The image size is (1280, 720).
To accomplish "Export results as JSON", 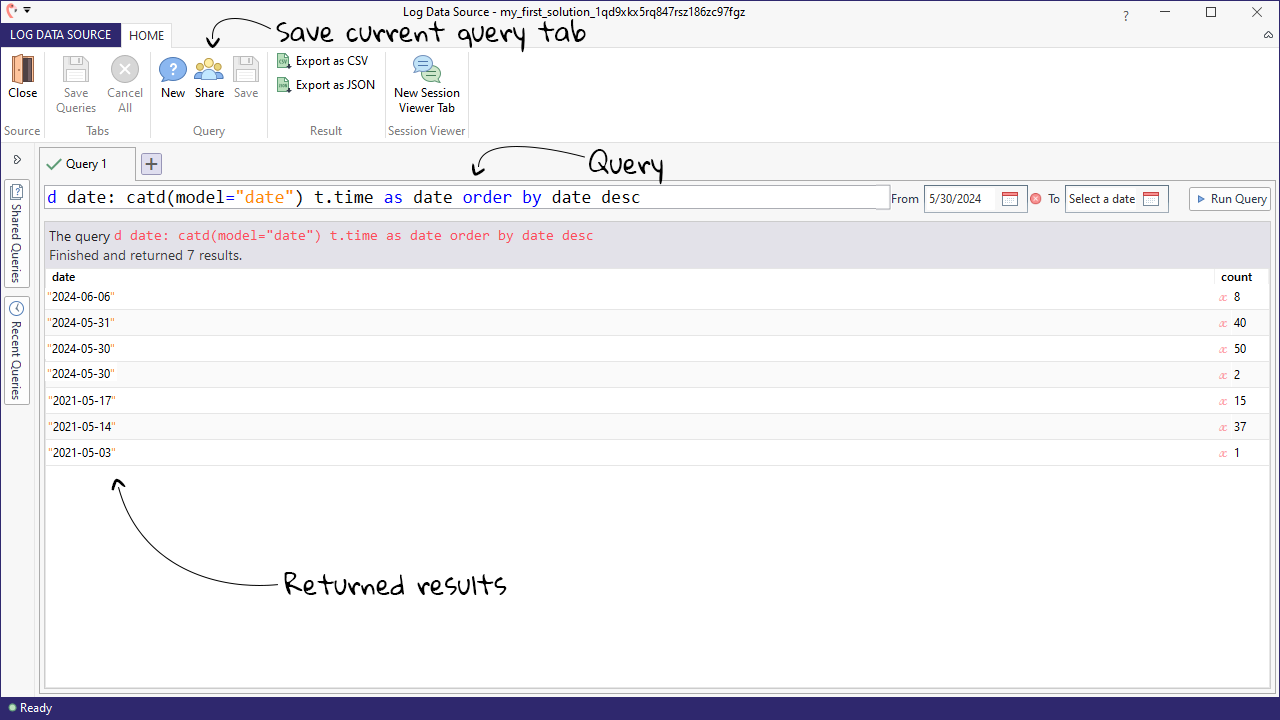I will (325, 84).
